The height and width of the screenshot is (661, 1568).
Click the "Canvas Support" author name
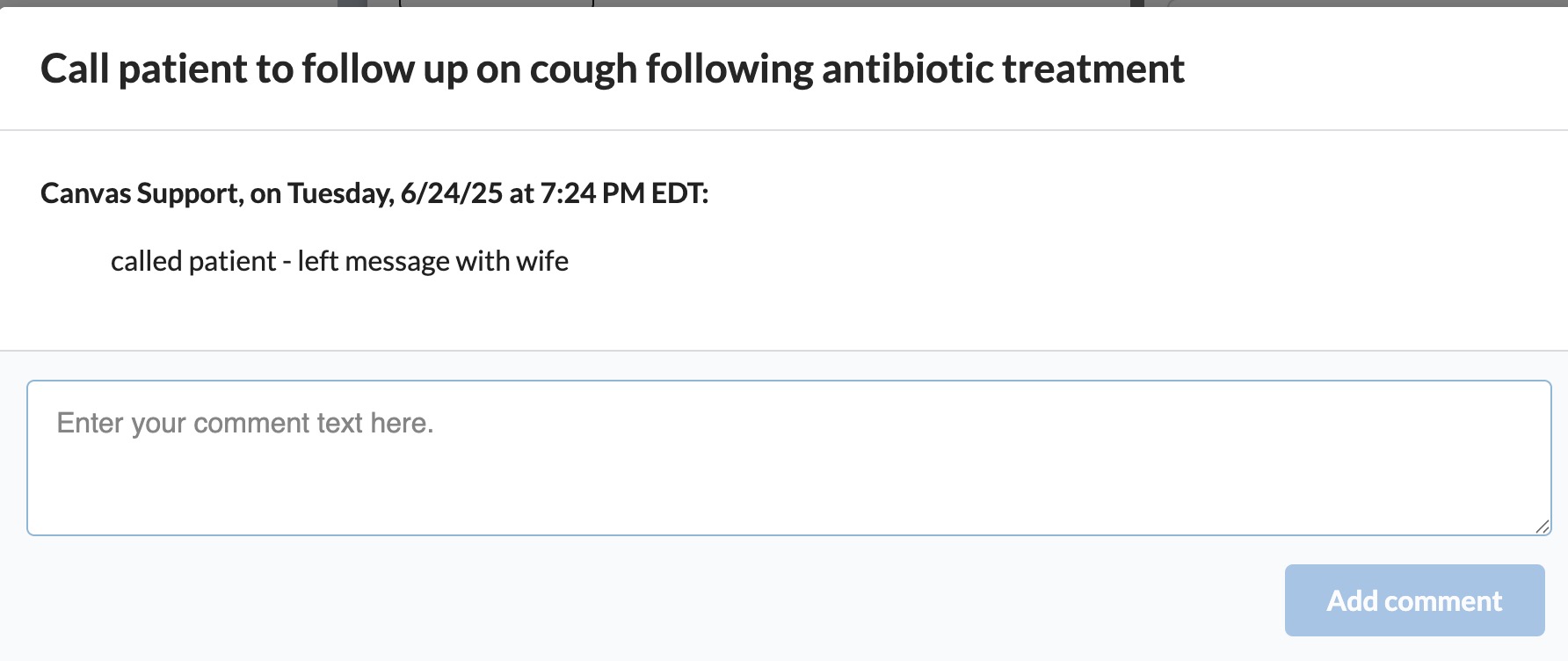140,193
